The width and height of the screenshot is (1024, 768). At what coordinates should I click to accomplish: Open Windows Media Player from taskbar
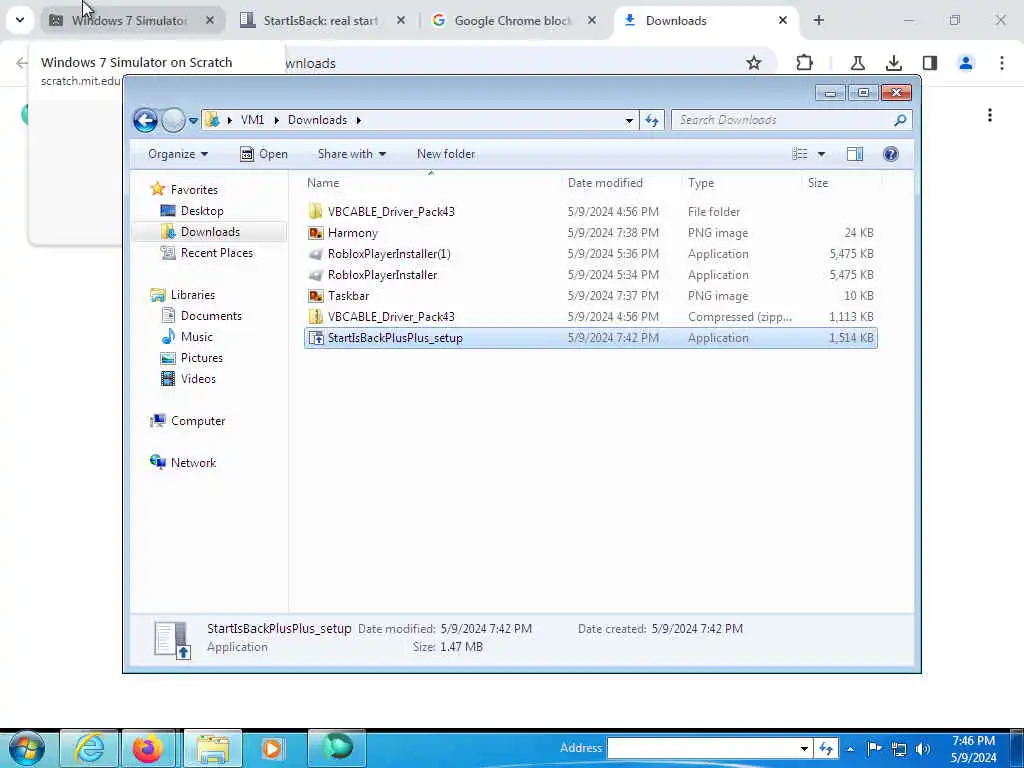point(272,748)
